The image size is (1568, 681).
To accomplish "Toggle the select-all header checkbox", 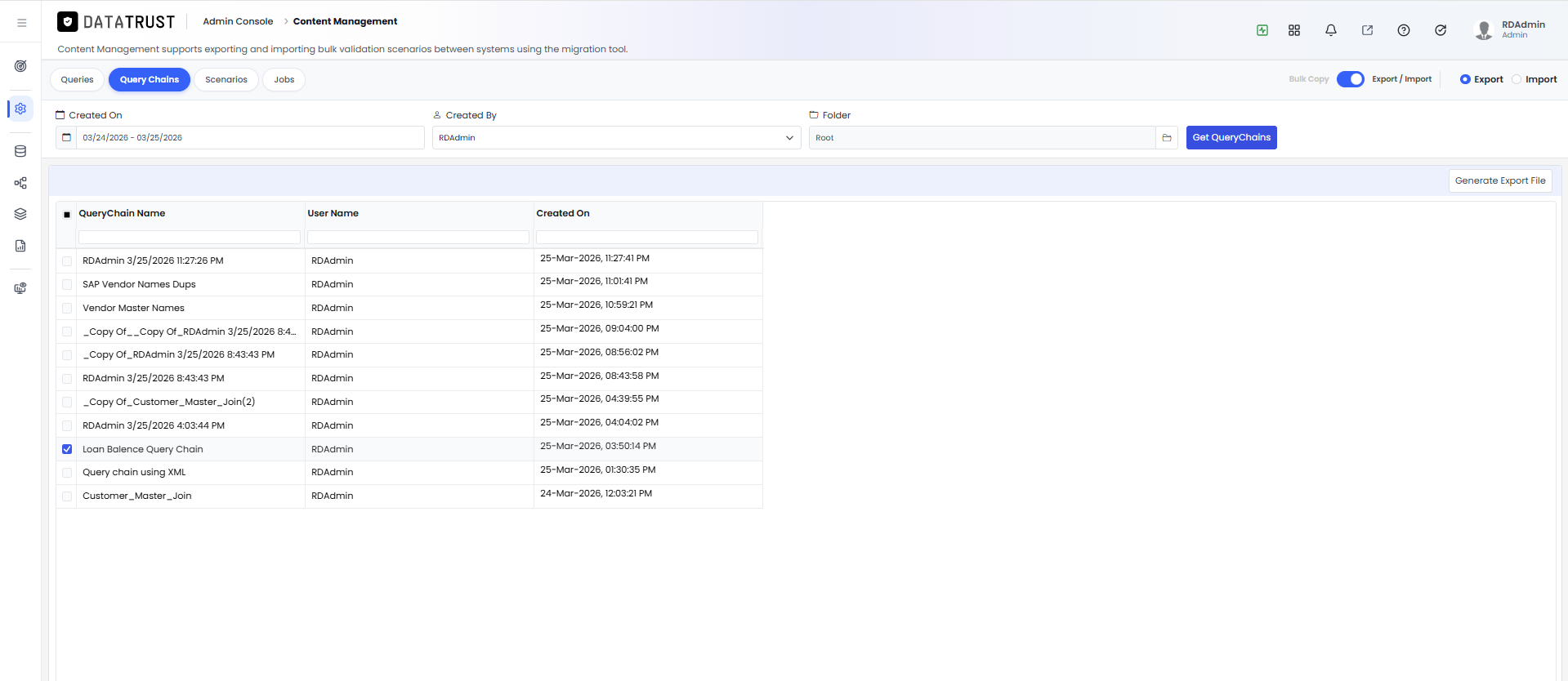I will 67,214.
